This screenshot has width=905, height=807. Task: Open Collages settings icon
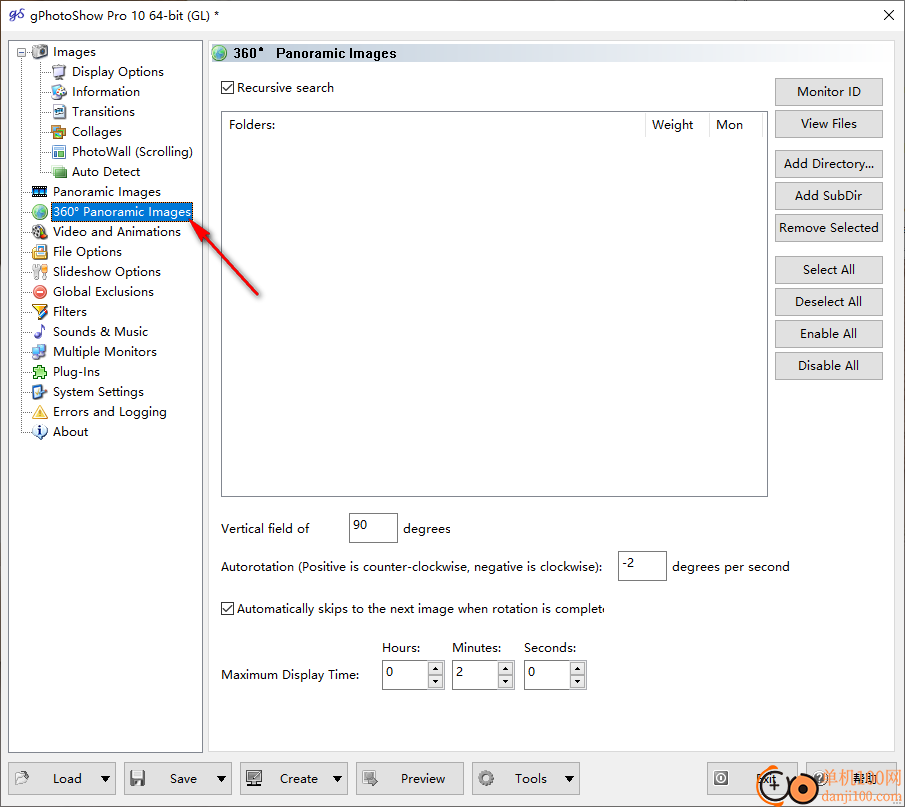[59, 132]
